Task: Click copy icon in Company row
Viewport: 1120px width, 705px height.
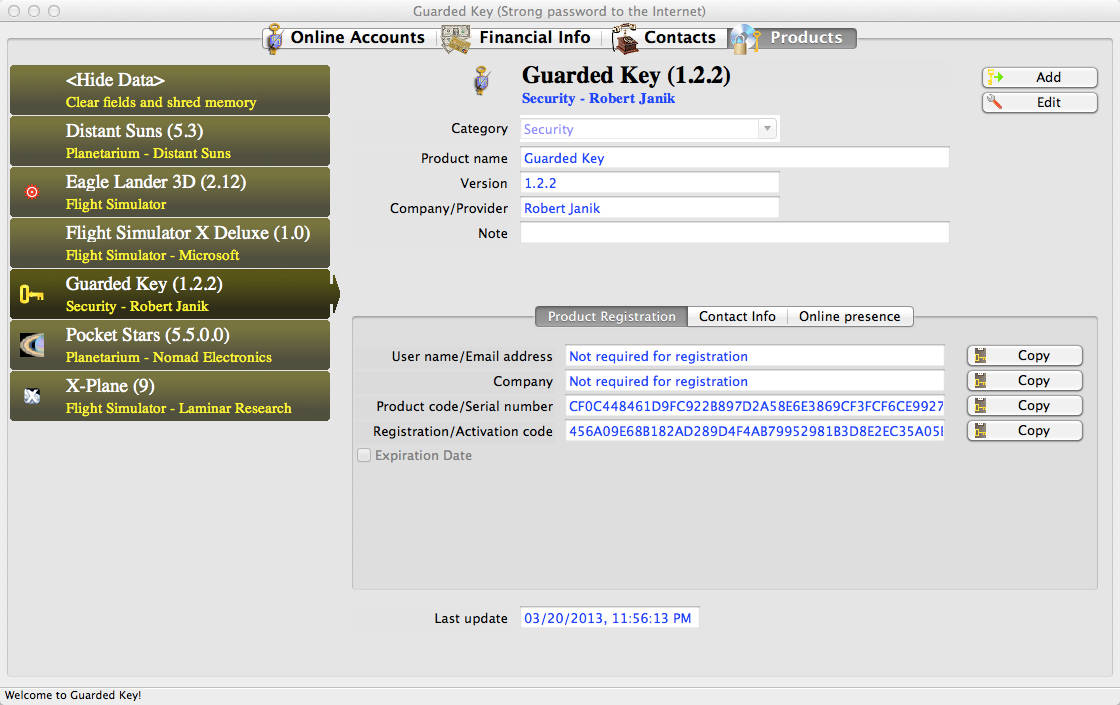Action: click(x=981, y=381)
